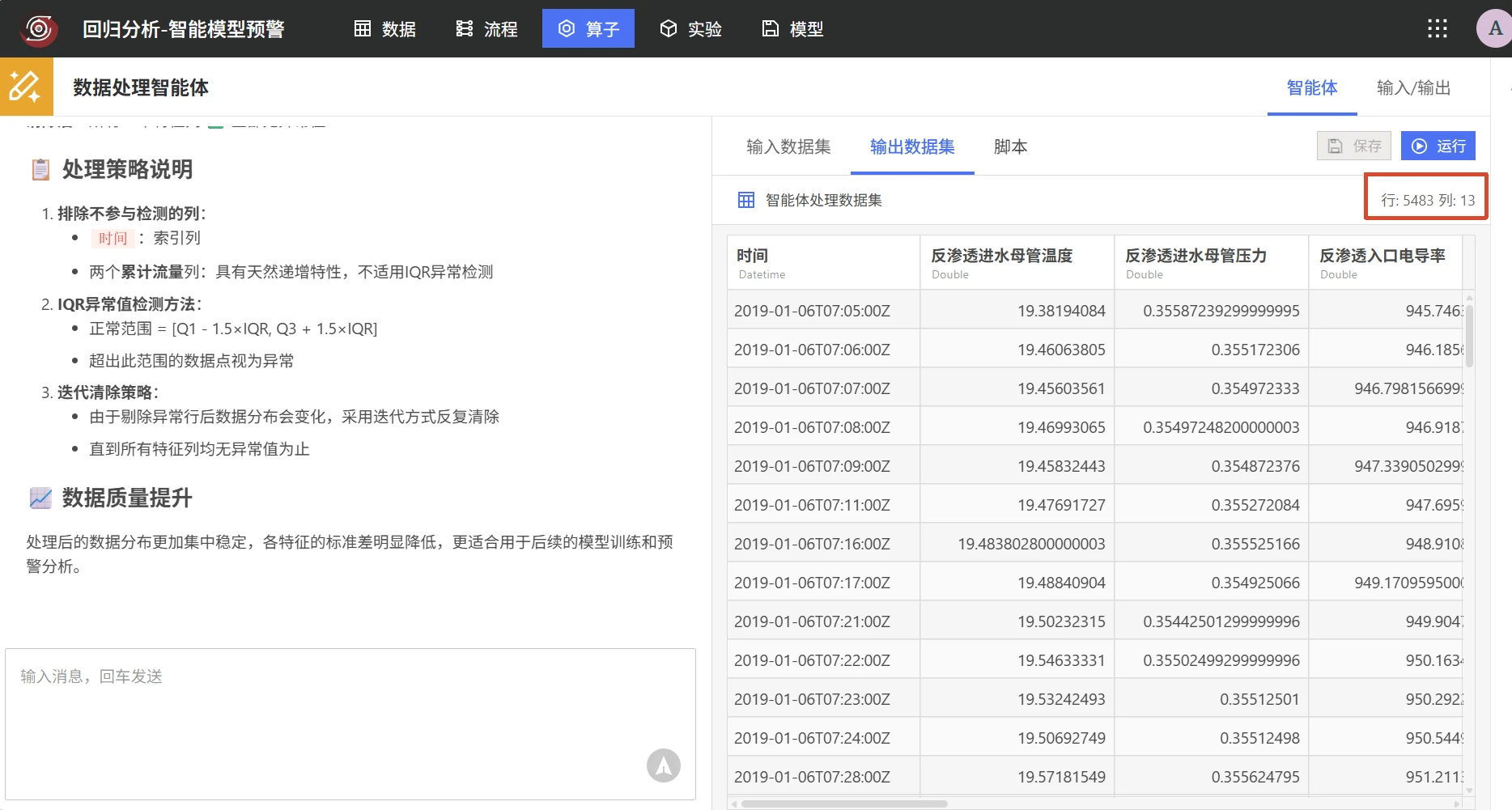Click the horizontal scrollbar of the table
The image size is (1512, 810).
coord(843,804)
